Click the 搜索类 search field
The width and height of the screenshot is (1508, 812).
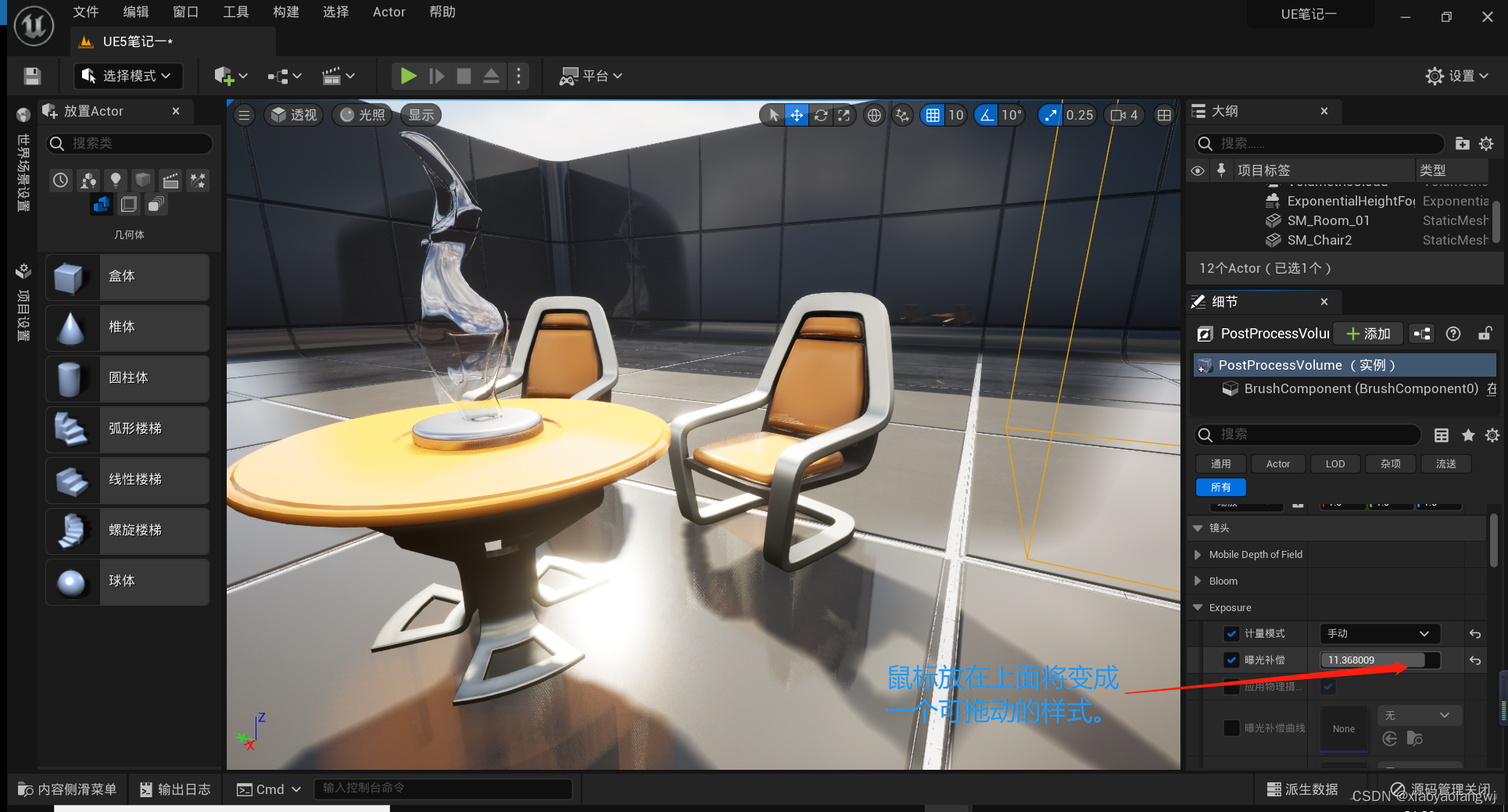click(129, 143)
